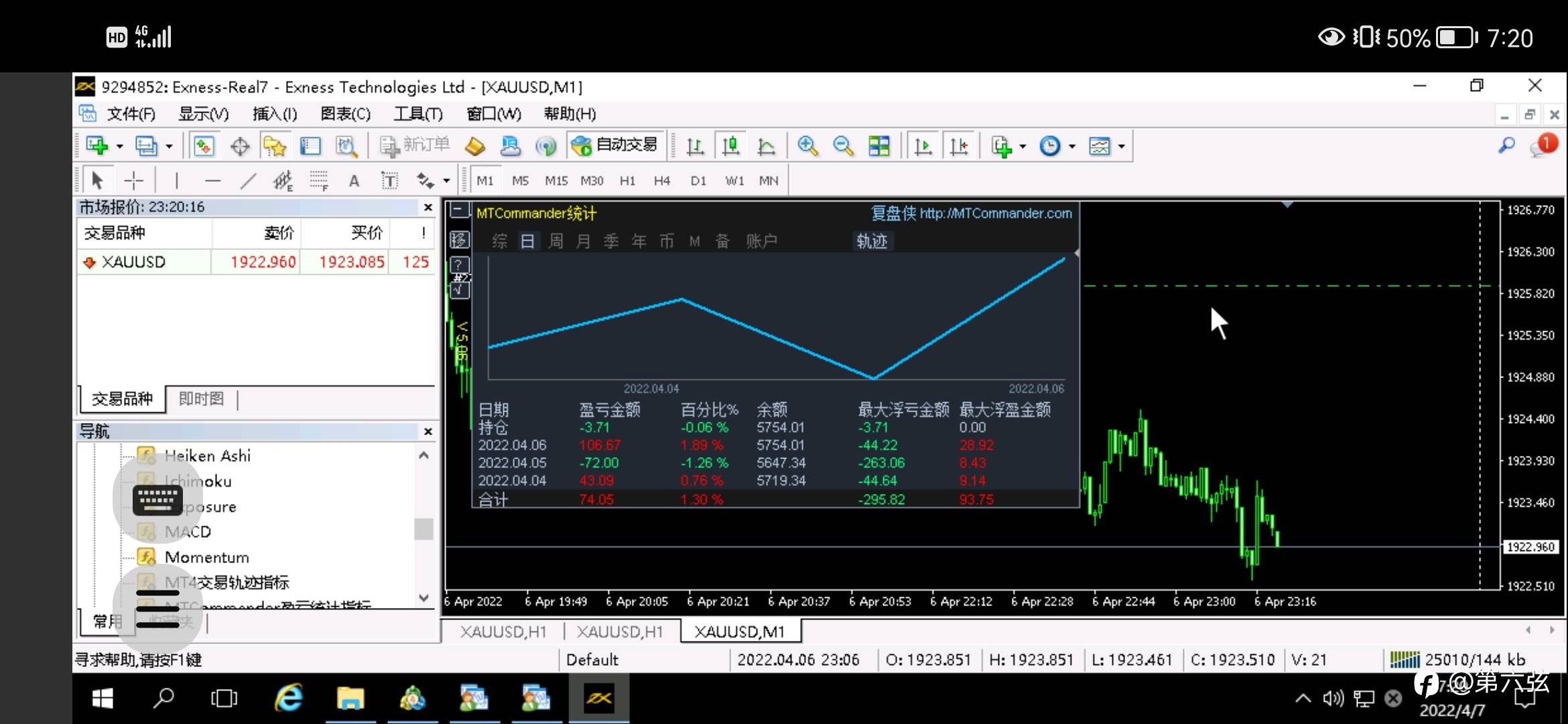Viewport: 1568px width, 724px height.
Task: Open the 工具(T) menu
Action: (417, 114)
